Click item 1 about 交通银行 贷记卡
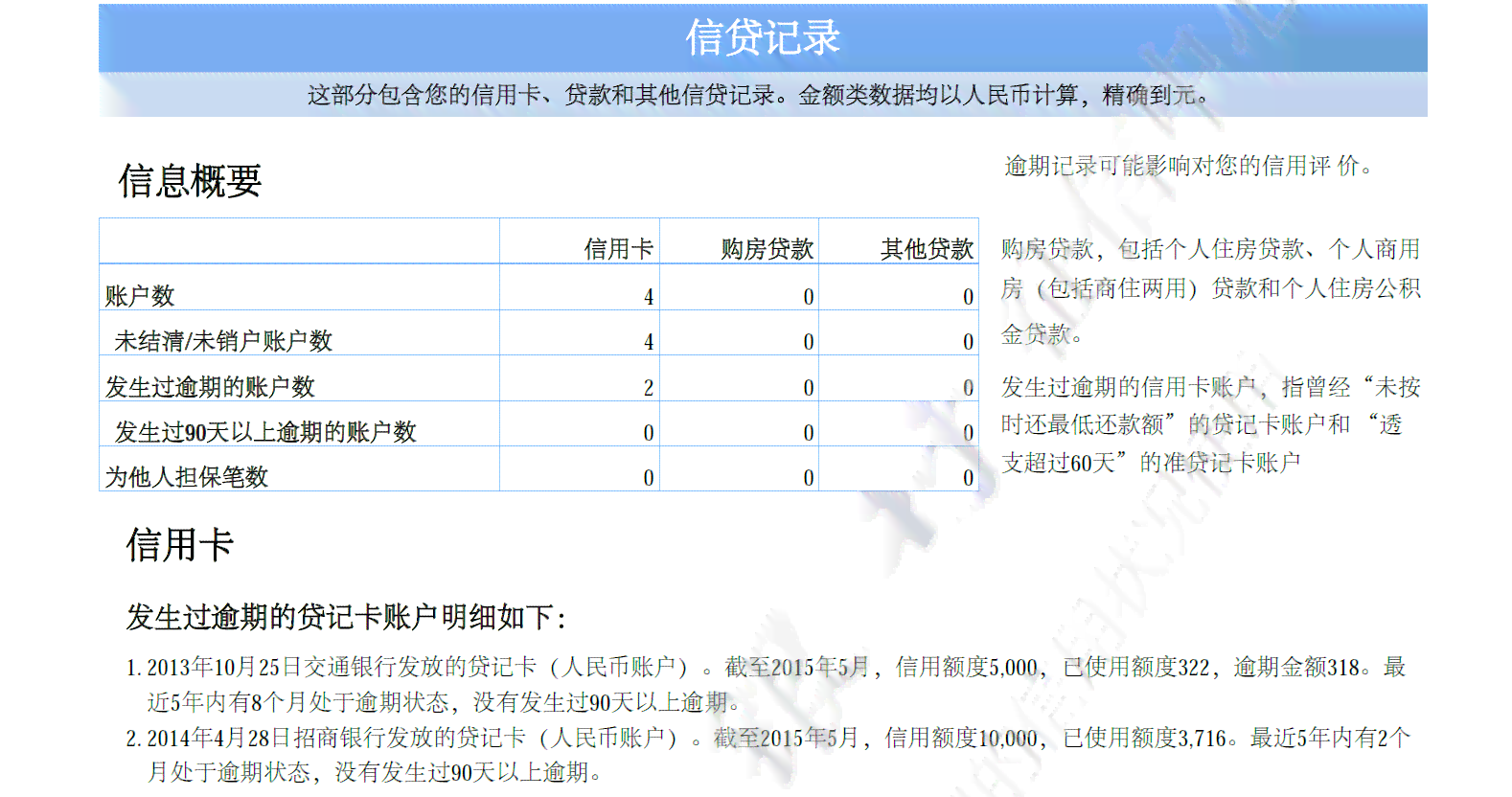 click(x=766, y=684)
